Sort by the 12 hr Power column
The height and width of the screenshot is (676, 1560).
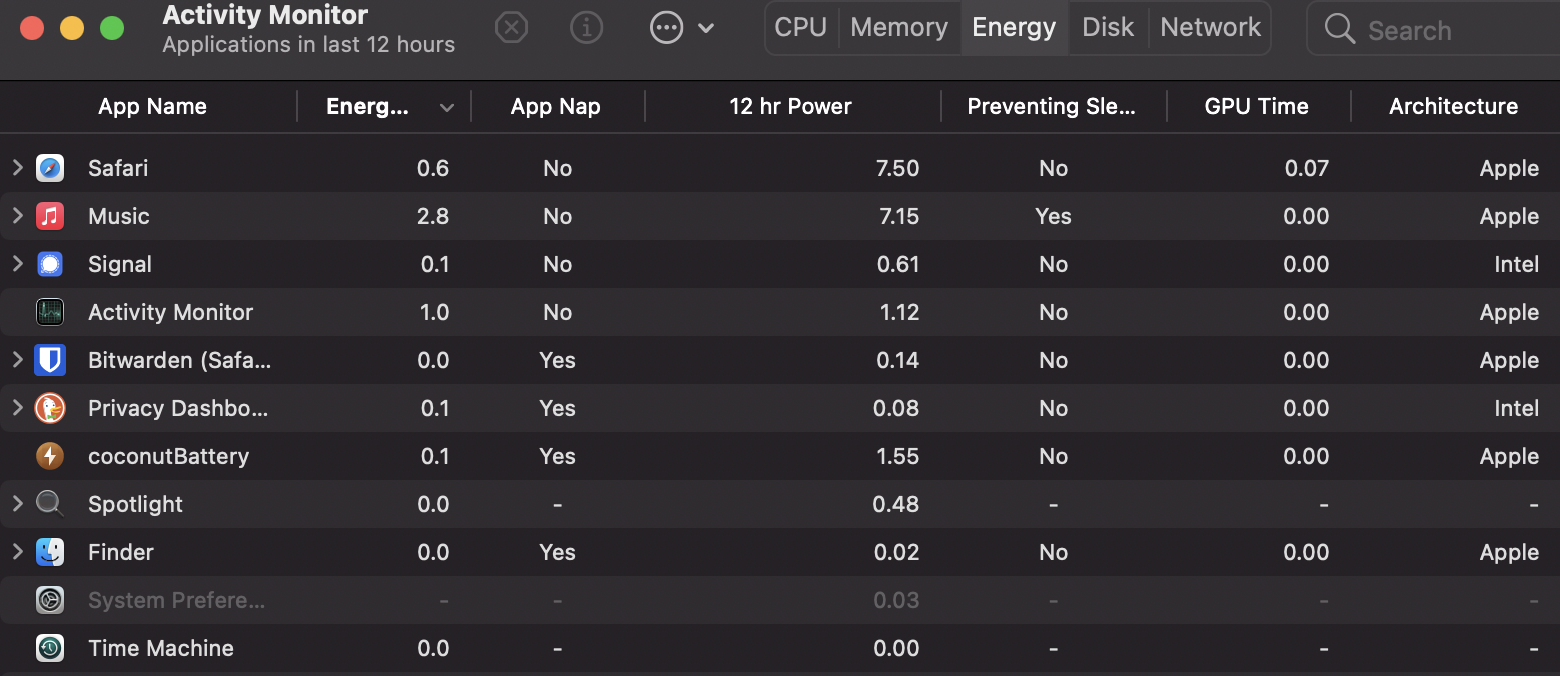pyautogui.click(x=790, y=107)
